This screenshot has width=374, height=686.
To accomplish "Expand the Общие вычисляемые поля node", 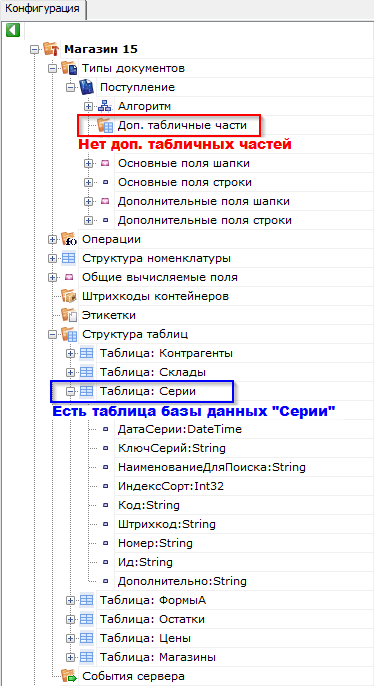I will tap(53, 277).
